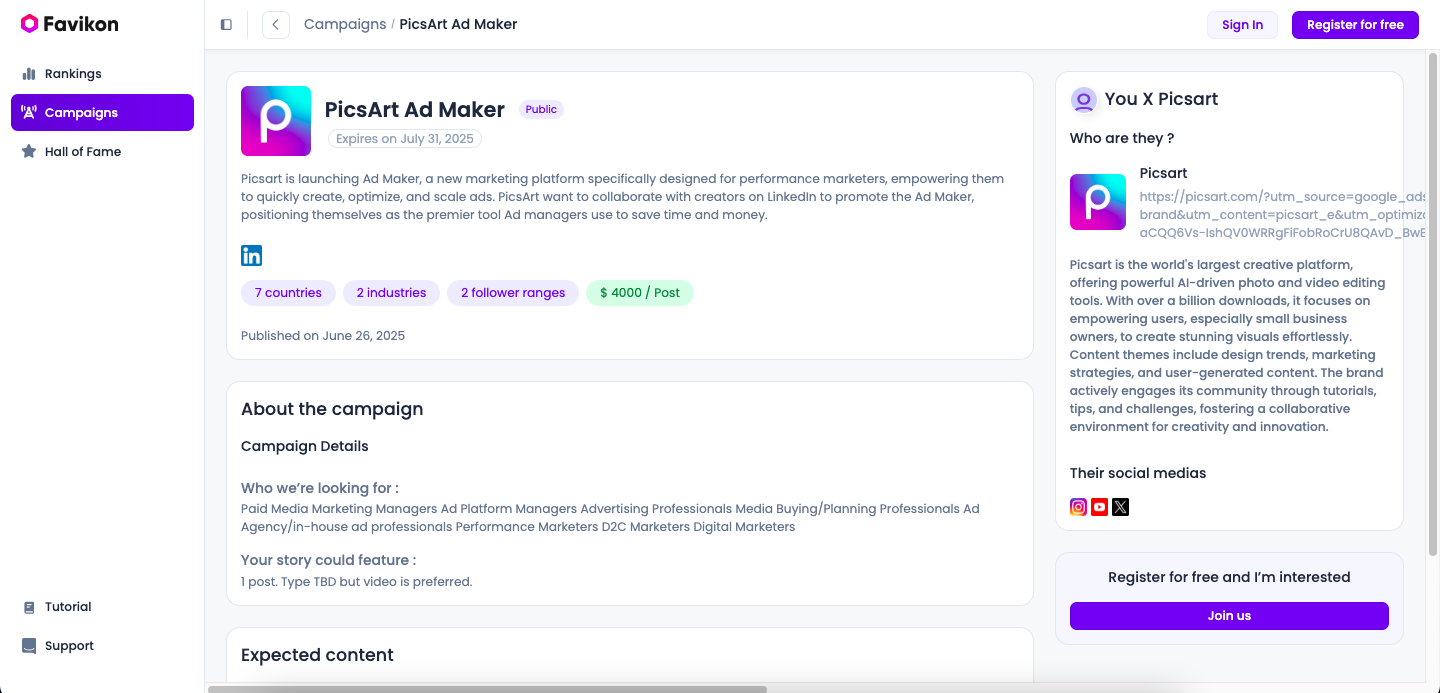Screen dimensions: 1440x693
Task: Click the Campaigns broadcast icon
Action: (x=29, y=113)
